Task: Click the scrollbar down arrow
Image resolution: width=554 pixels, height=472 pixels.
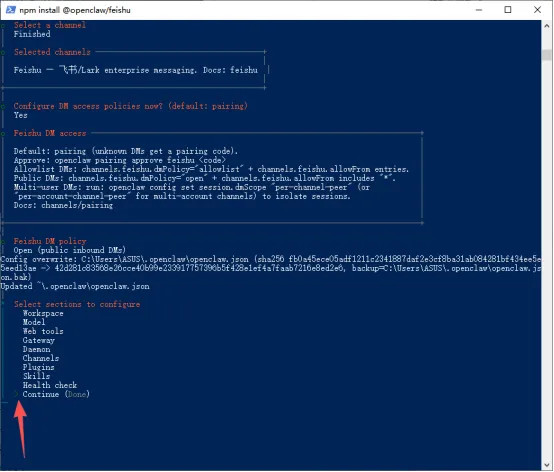Action: [x=547, y=465]
